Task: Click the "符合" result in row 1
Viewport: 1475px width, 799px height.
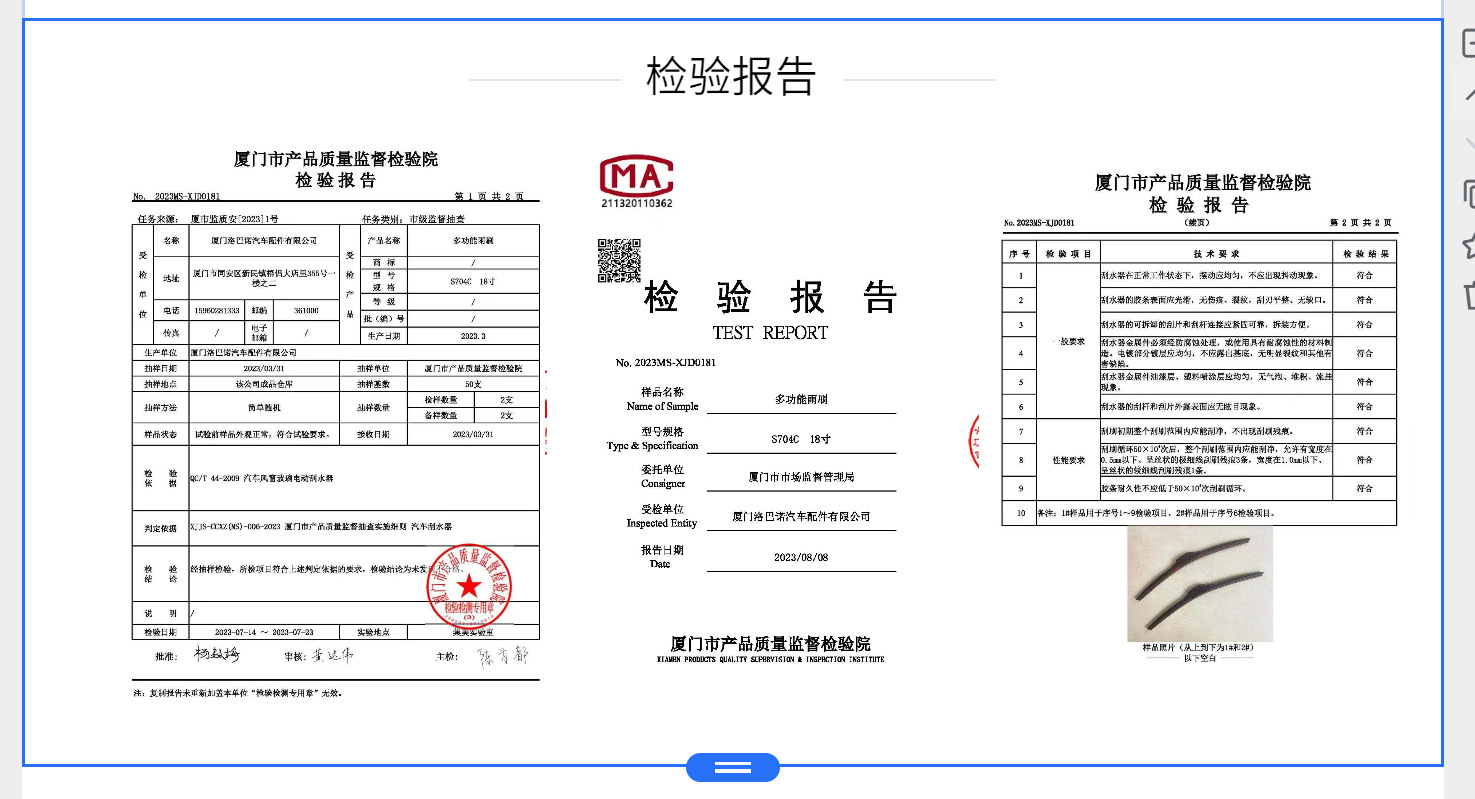Action: (x=1364, y=275)
